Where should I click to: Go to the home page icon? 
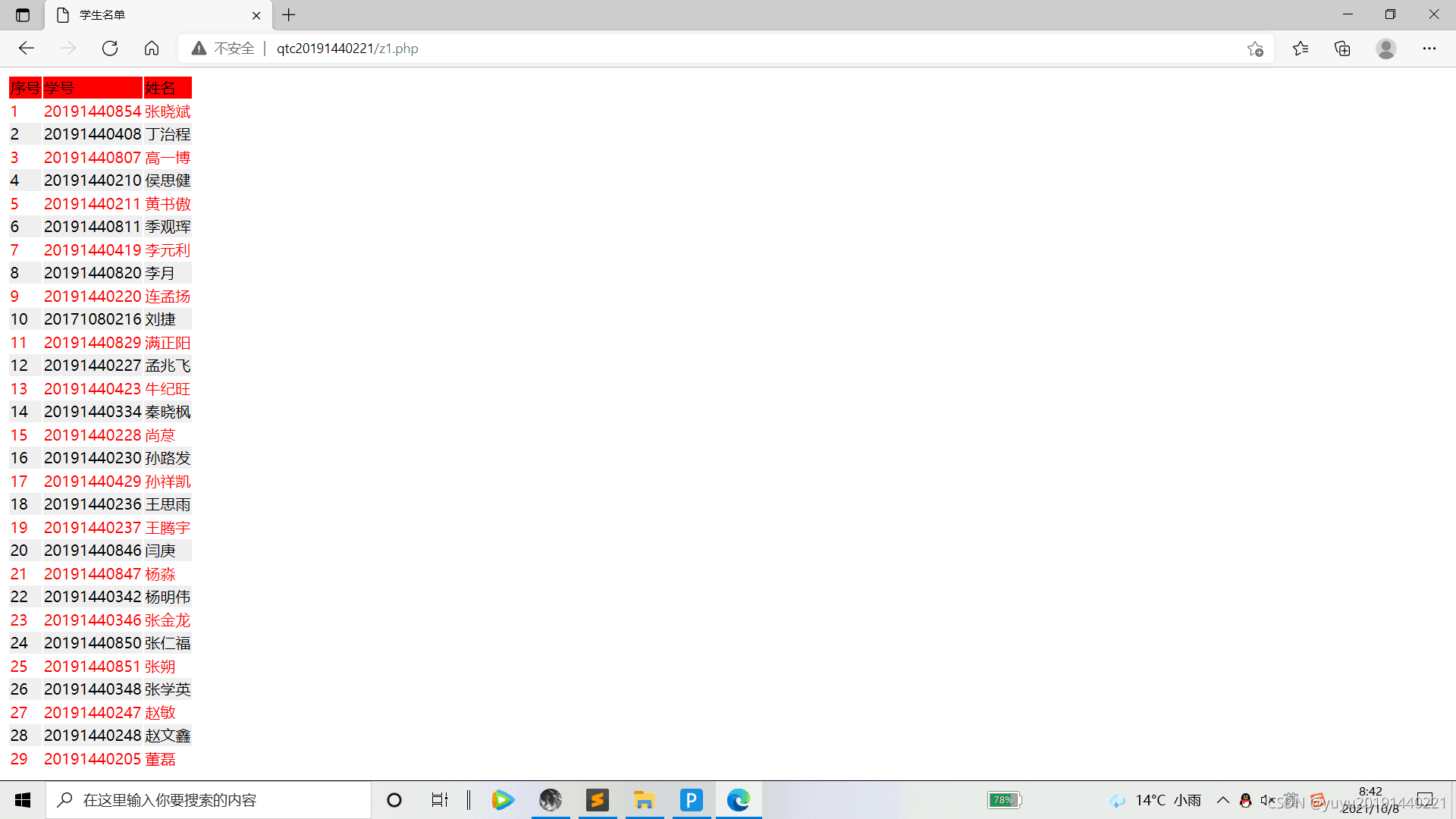(152, 49)
